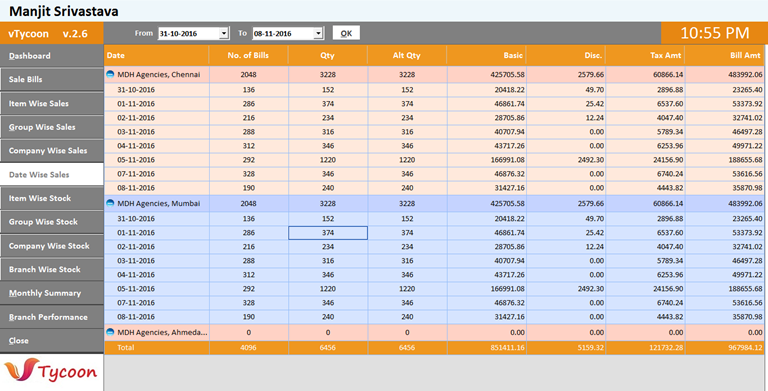The height and width of the screenshot is (391, 768).
Task: Collapse the MDH Agencies, Chennai group
Action: (x=111, y=74)
